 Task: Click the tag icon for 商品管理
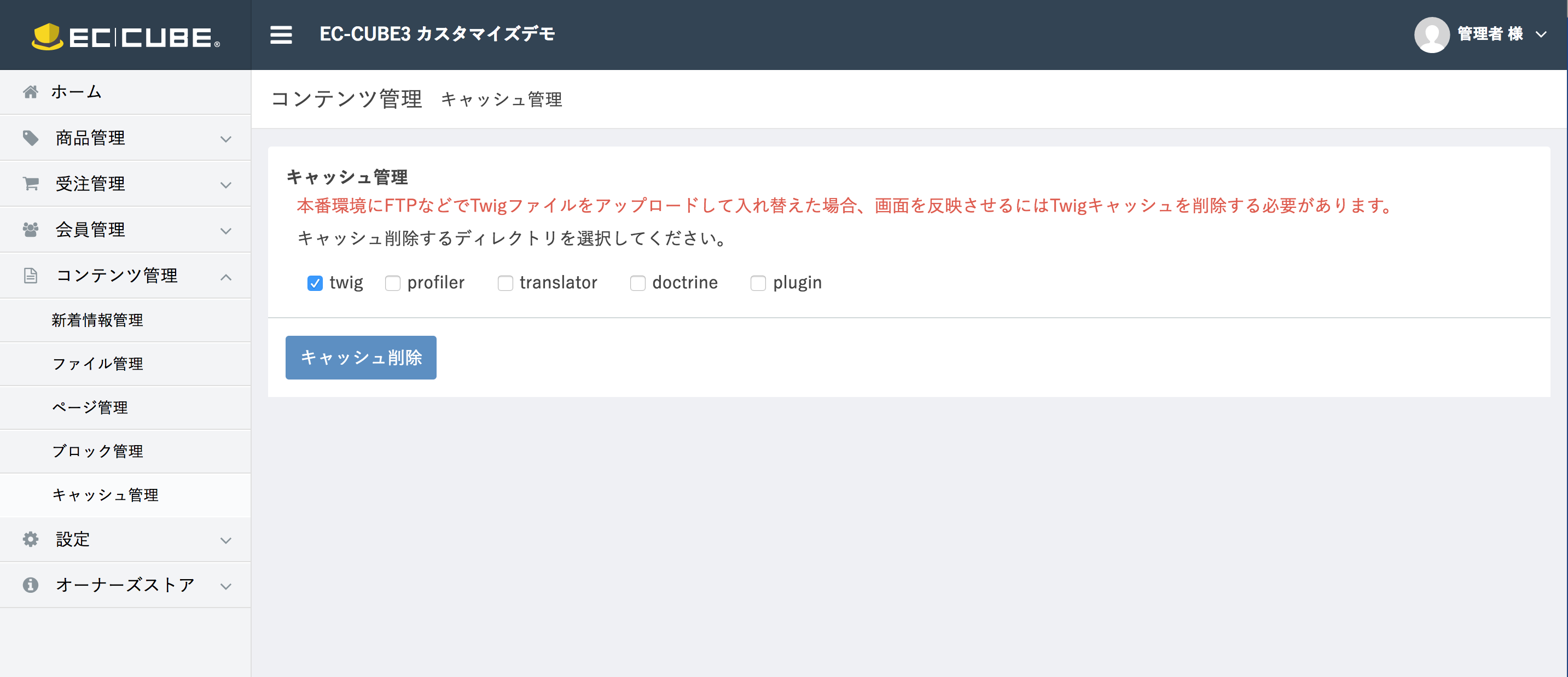point(31,138)
